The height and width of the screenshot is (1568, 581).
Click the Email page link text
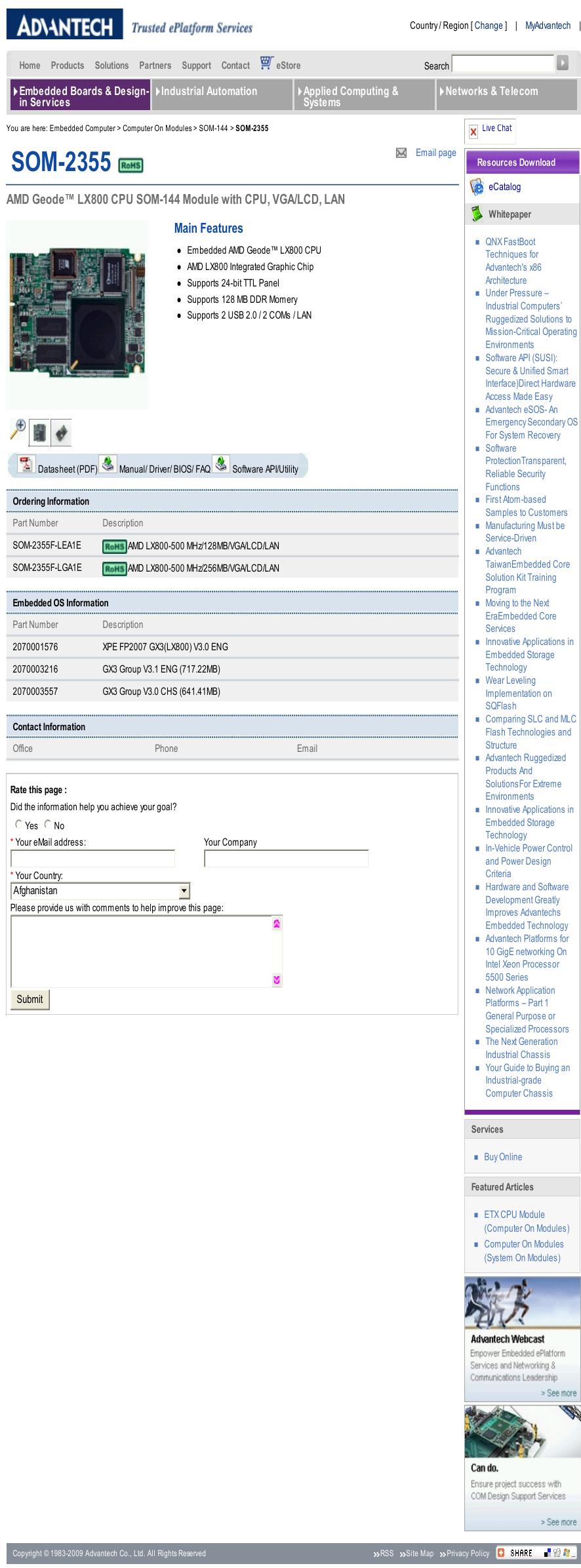(436, 153)
